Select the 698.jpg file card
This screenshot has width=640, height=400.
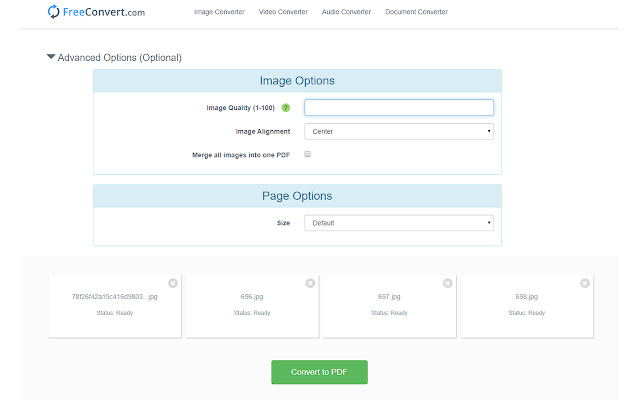pos(525,306)
